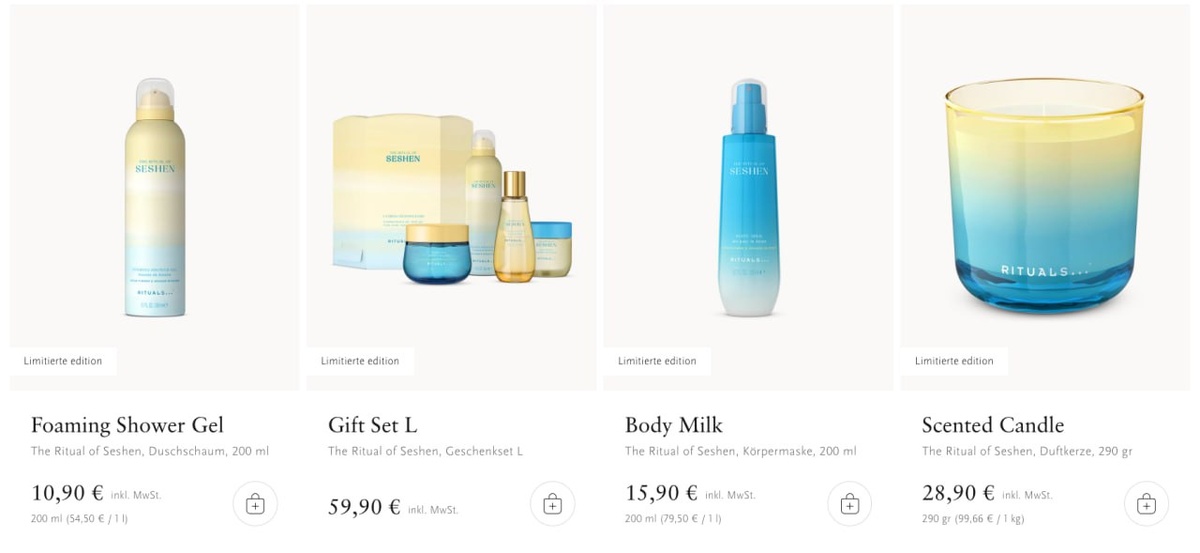View the Body Milk bottle image
Viewport: 1200px width, 553px height.
point(749,197)
